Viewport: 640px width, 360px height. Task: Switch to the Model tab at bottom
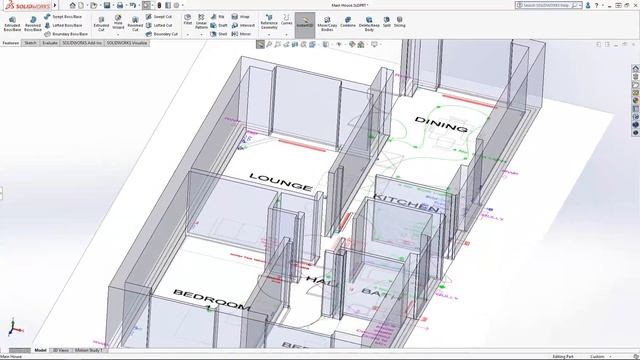click(x=40, y=350)
